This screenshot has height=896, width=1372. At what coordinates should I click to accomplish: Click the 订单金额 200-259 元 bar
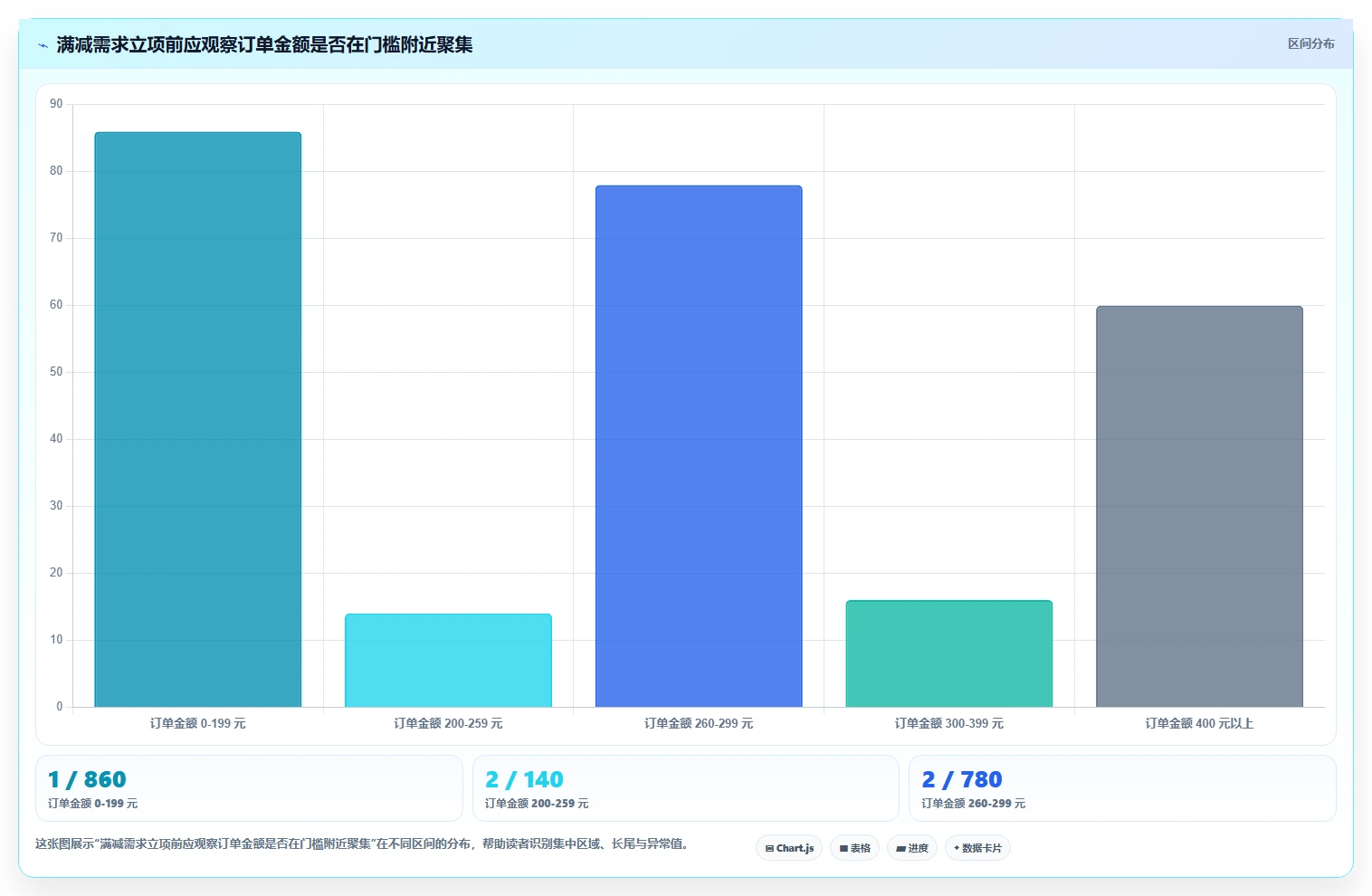[x=448, y=661]
